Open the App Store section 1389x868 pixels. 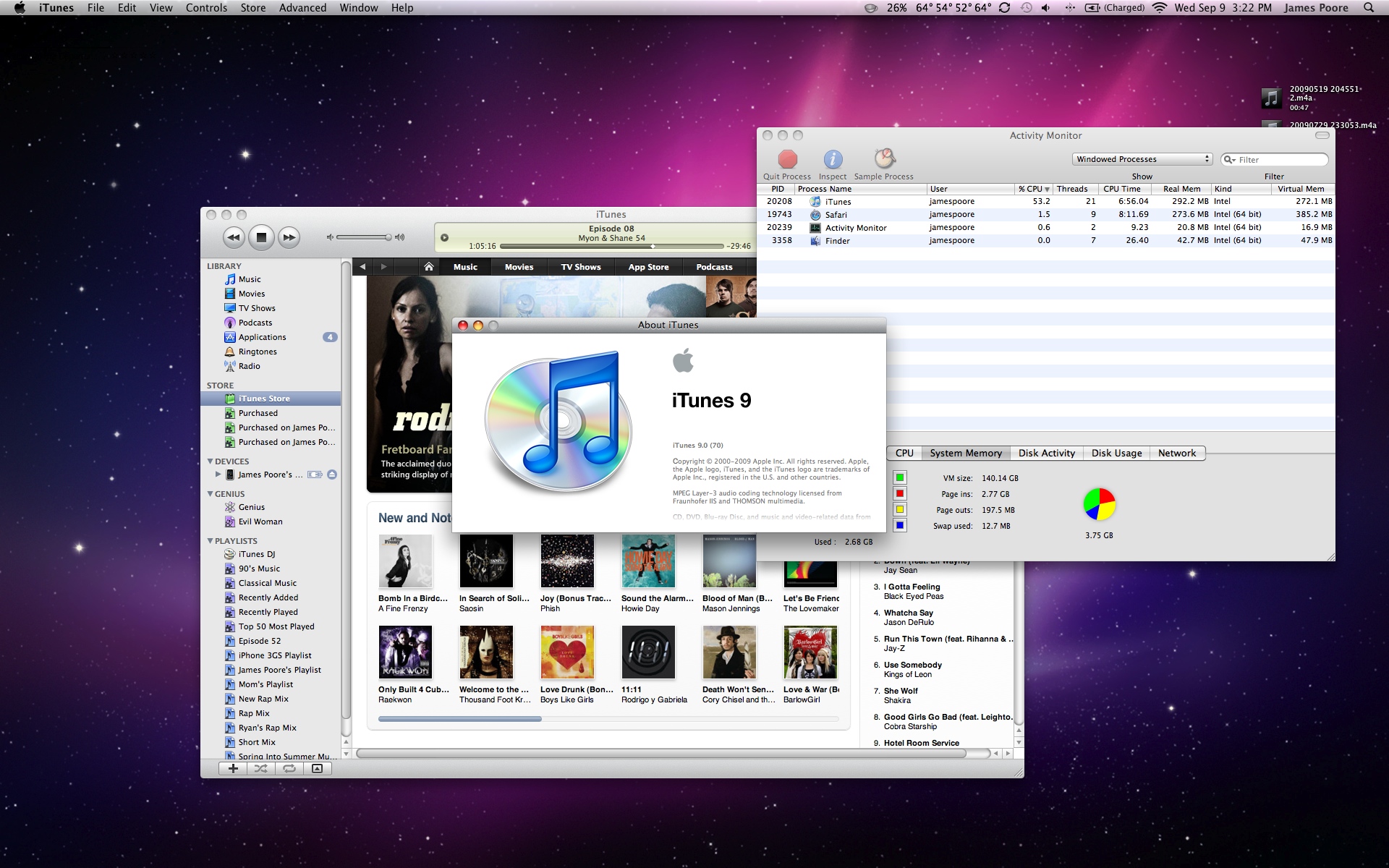tap(648, 267)
